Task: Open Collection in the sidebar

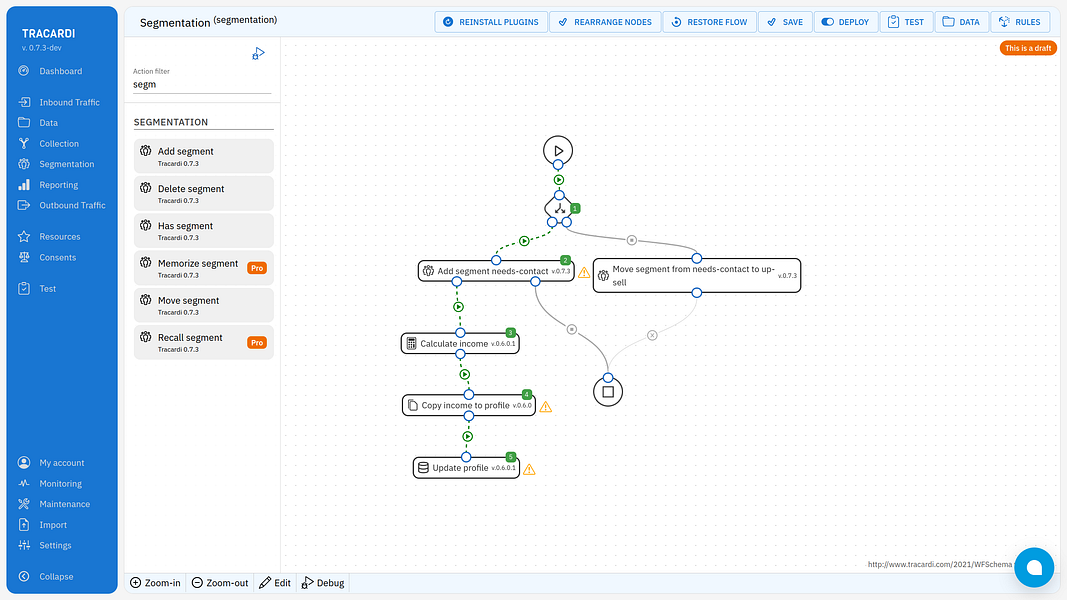Action: 59,144
